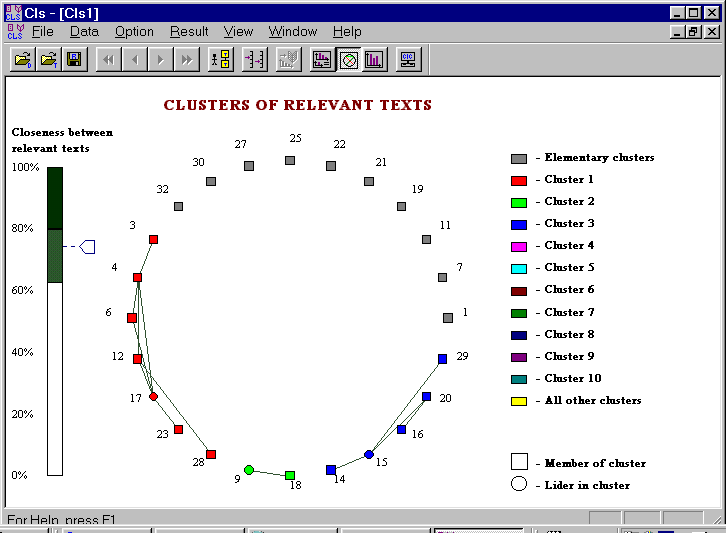Click the CLS document icon in menu bar
Viewport: 726px width, 533px height.
point(15,31)
